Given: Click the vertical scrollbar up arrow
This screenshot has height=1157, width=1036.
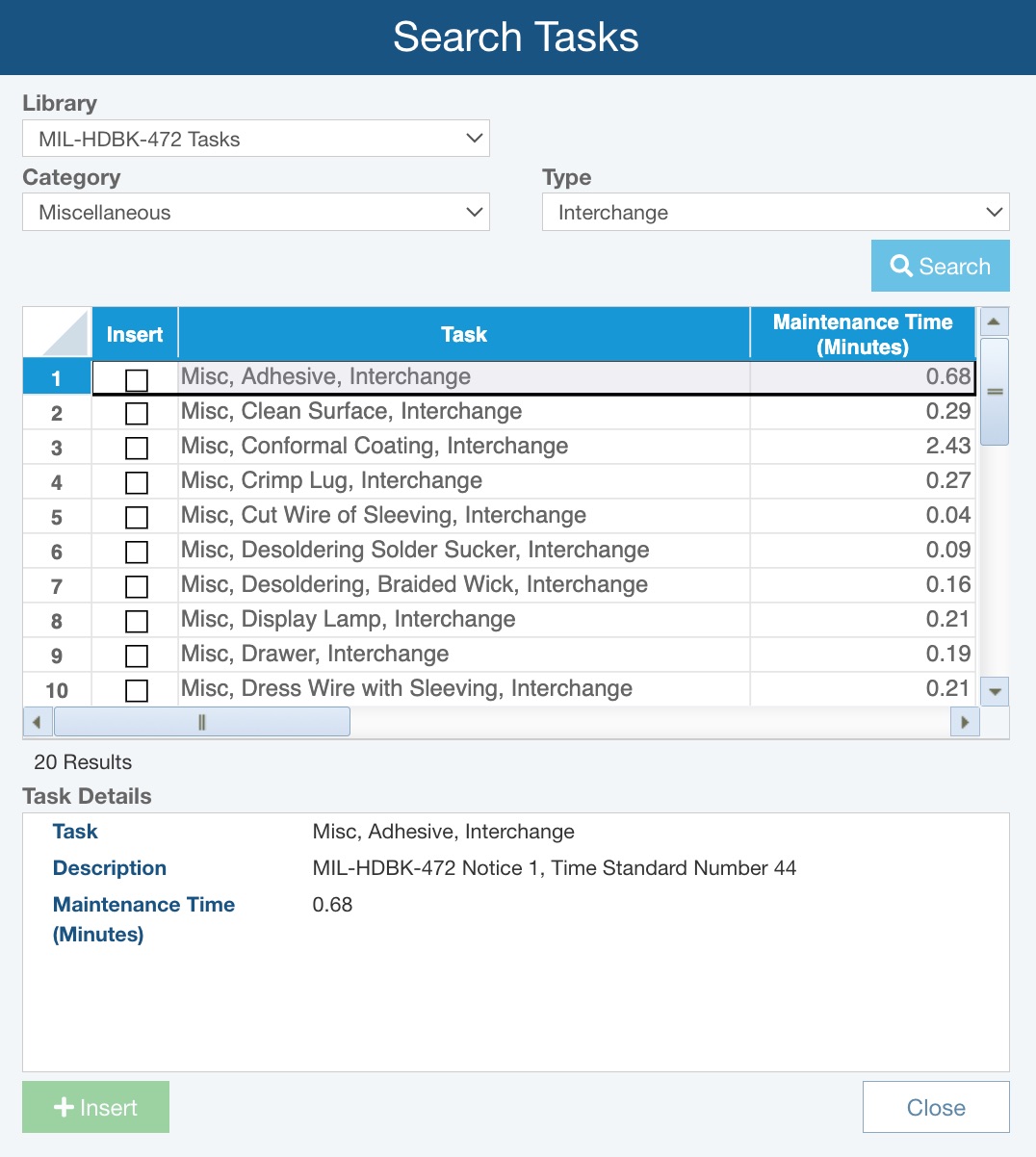Looking at the screenshot, I should click(994, 321).
